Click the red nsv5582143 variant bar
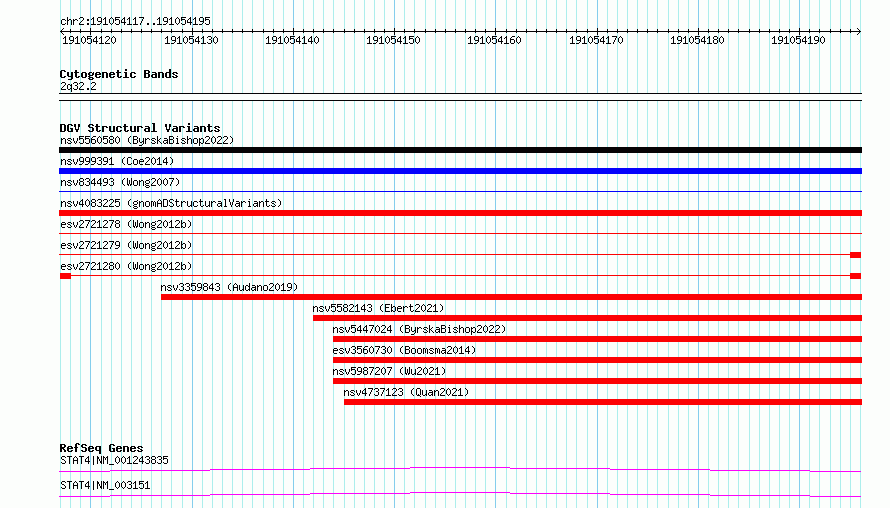Screen dimensions: 890x508 [x=587, y=318]
